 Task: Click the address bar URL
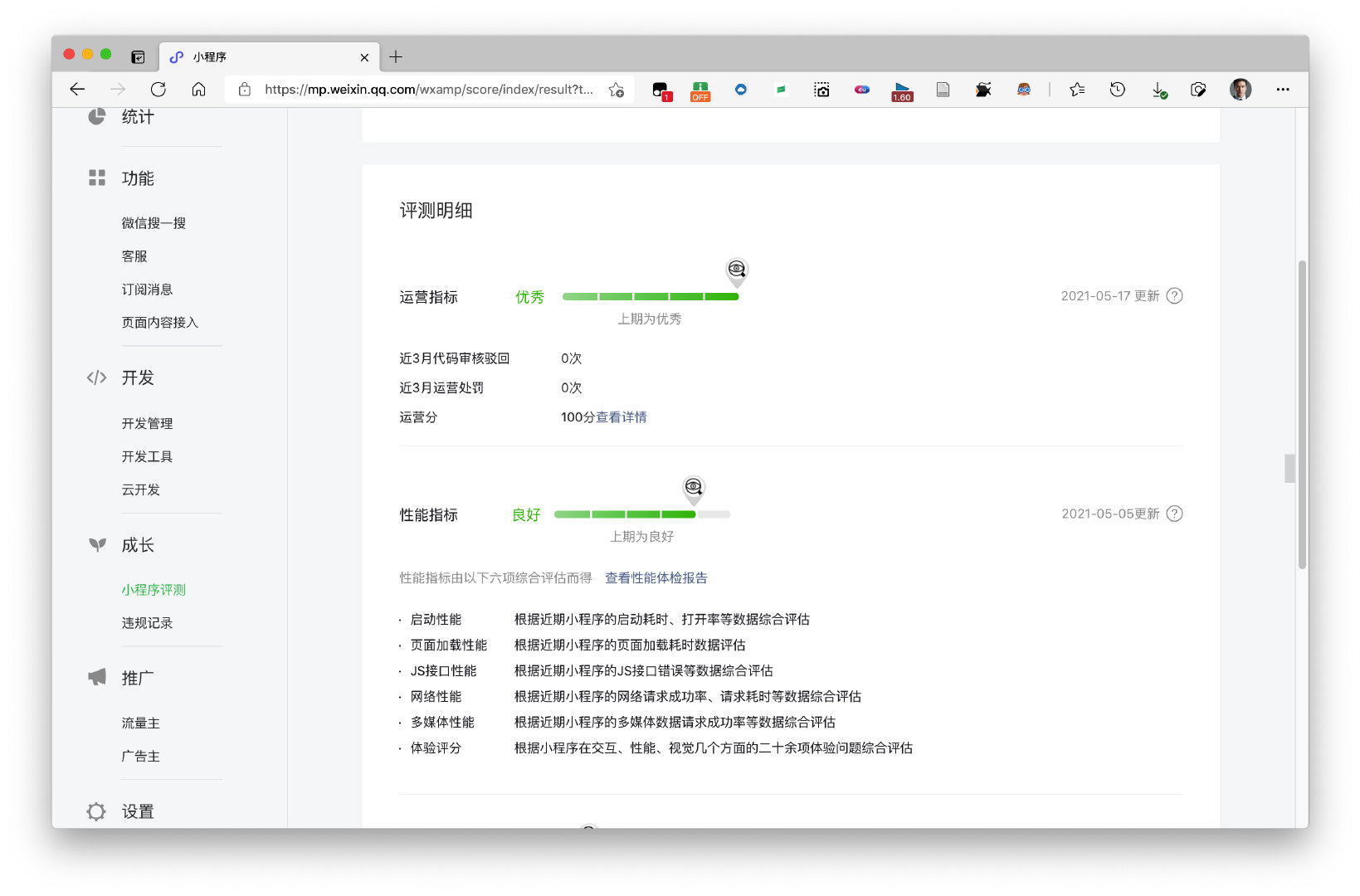(x=429, y=90)
